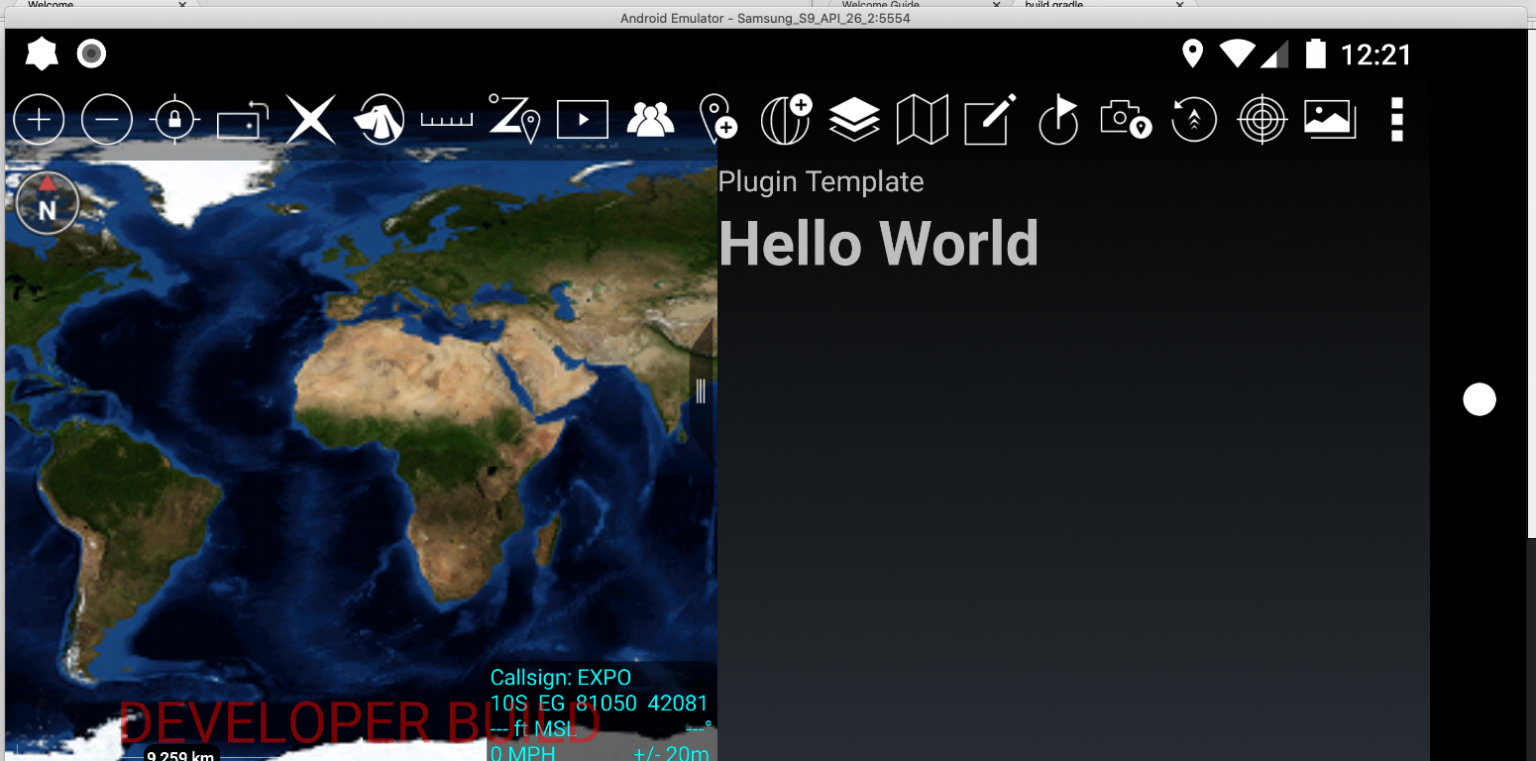Click the 9,259 km map scale bar
The image size is (1536, 761).
point(180,755)
